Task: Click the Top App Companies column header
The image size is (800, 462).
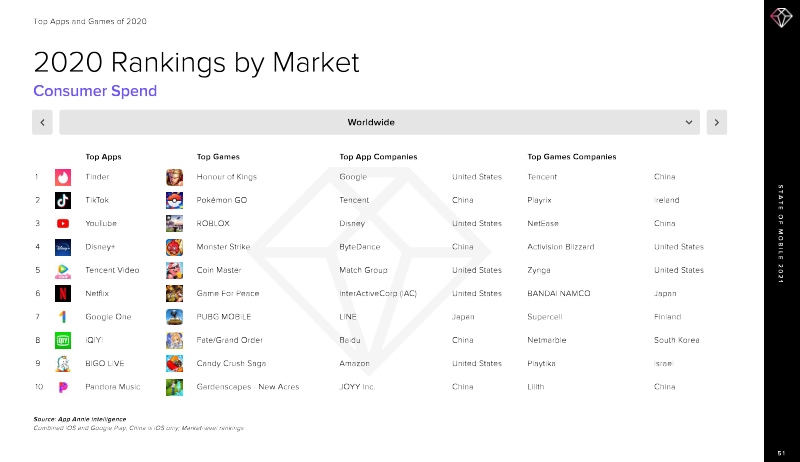Action: tap(378, 157)
